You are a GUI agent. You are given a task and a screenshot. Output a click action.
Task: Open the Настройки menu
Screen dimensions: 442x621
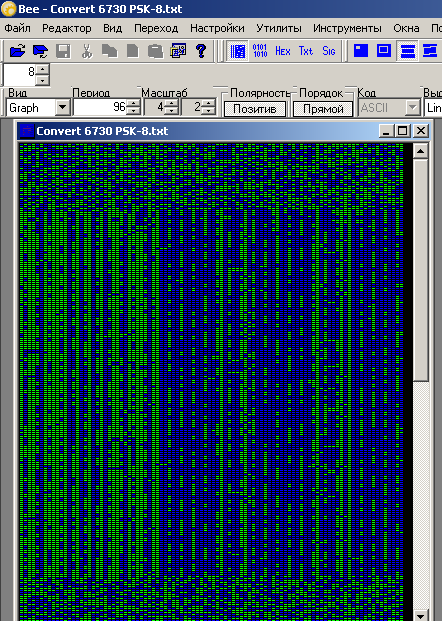pyautogui.click(x=217, y=29)
